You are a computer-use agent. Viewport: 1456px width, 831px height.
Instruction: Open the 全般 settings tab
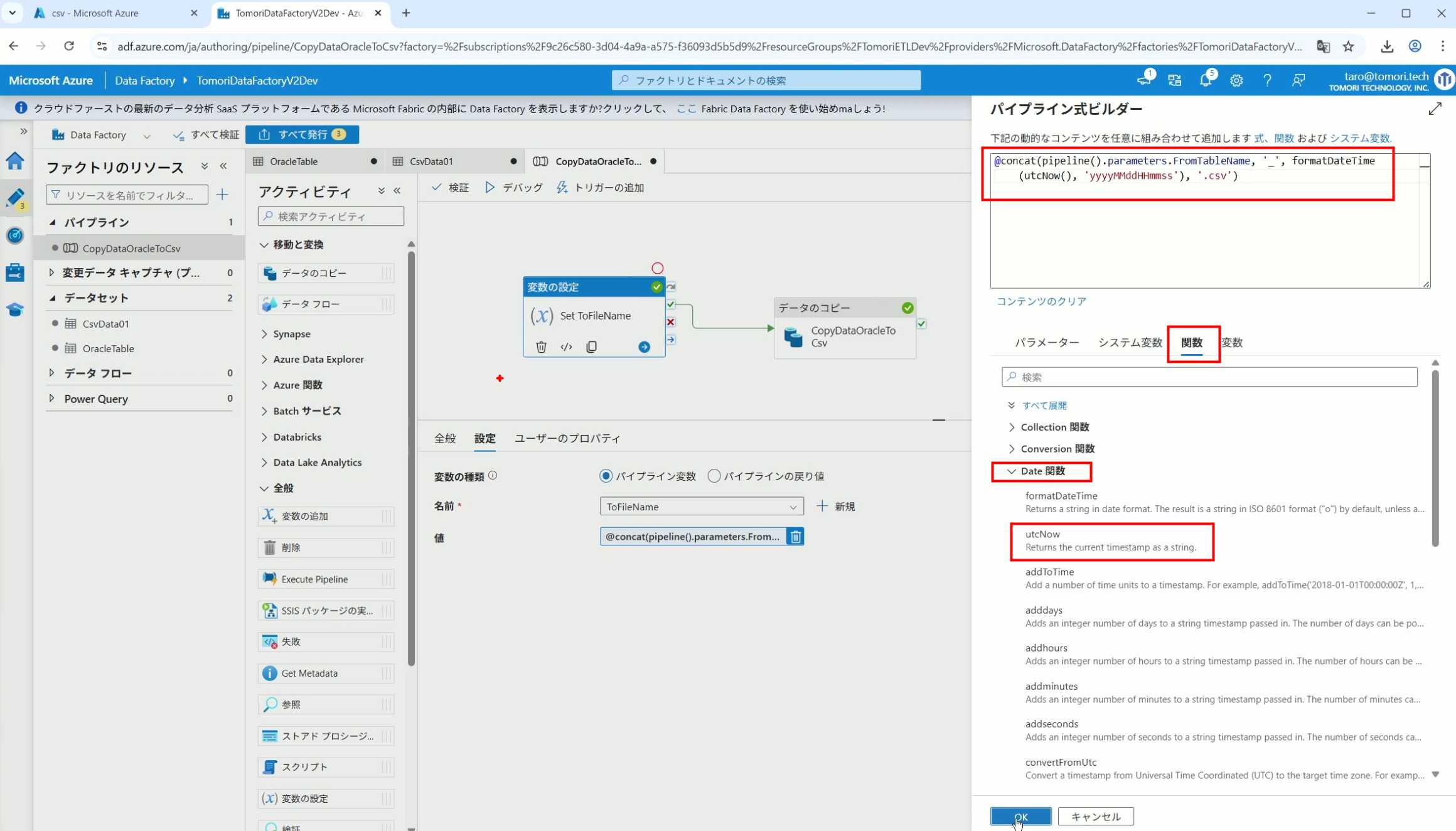pyautogui.click(x=445, y=438)
